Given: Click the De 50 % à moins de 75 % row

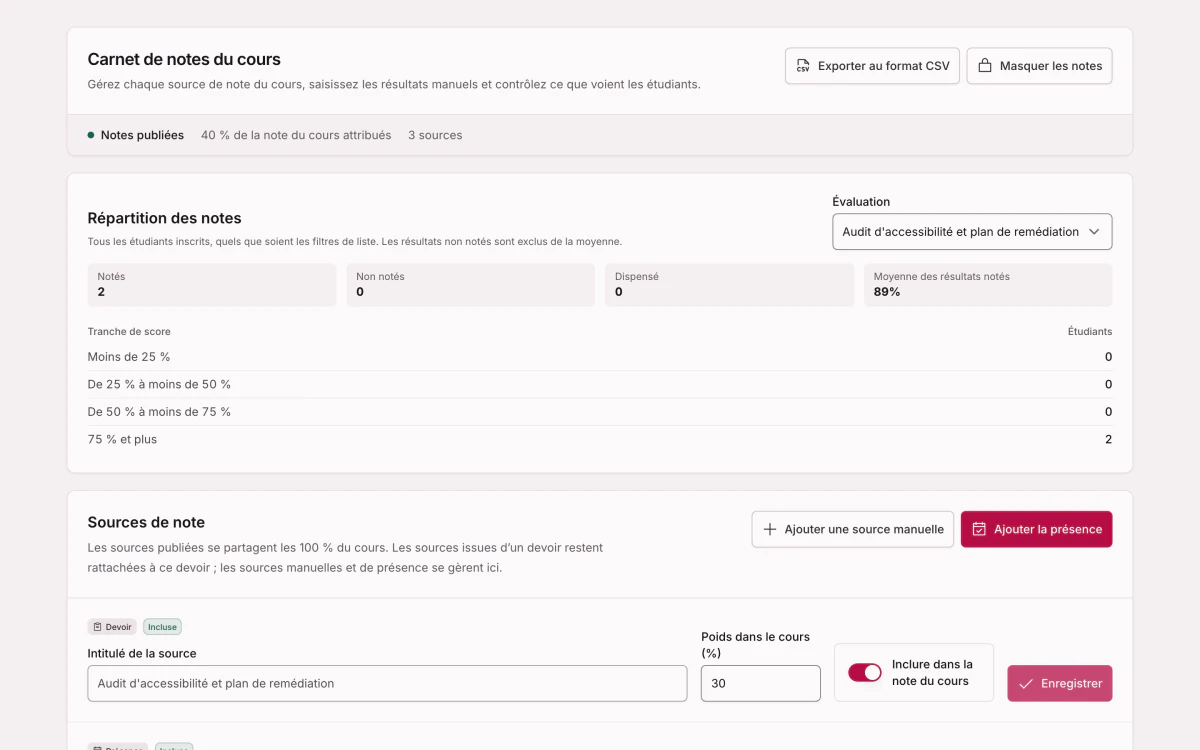Looking at the screenshot, I should point(600,412).
